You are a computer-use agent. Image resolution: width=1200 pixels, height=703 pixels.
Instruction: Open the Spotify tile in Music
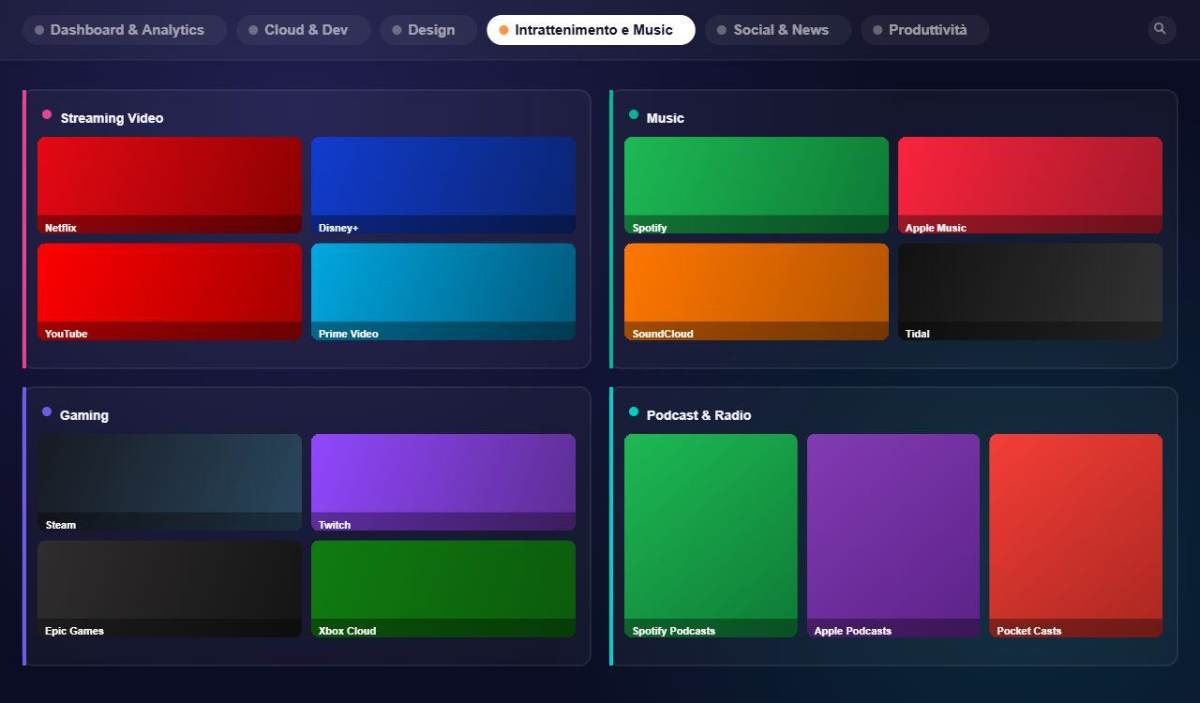pyautogui.click(x=756, y=185)
